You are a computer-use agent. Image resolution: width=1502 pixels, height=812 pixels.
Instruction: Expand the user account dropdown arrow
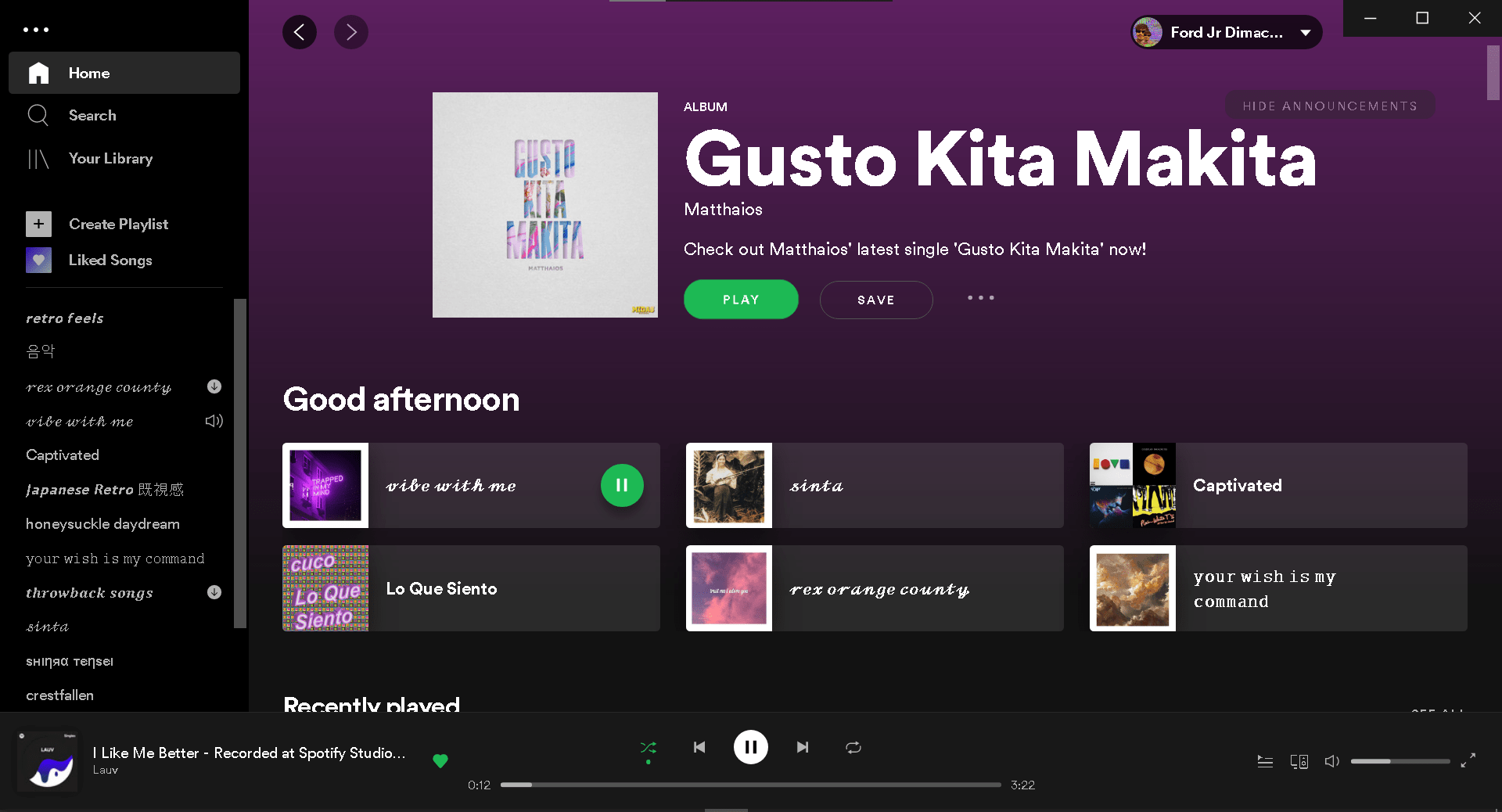(x=1306, y=32)
